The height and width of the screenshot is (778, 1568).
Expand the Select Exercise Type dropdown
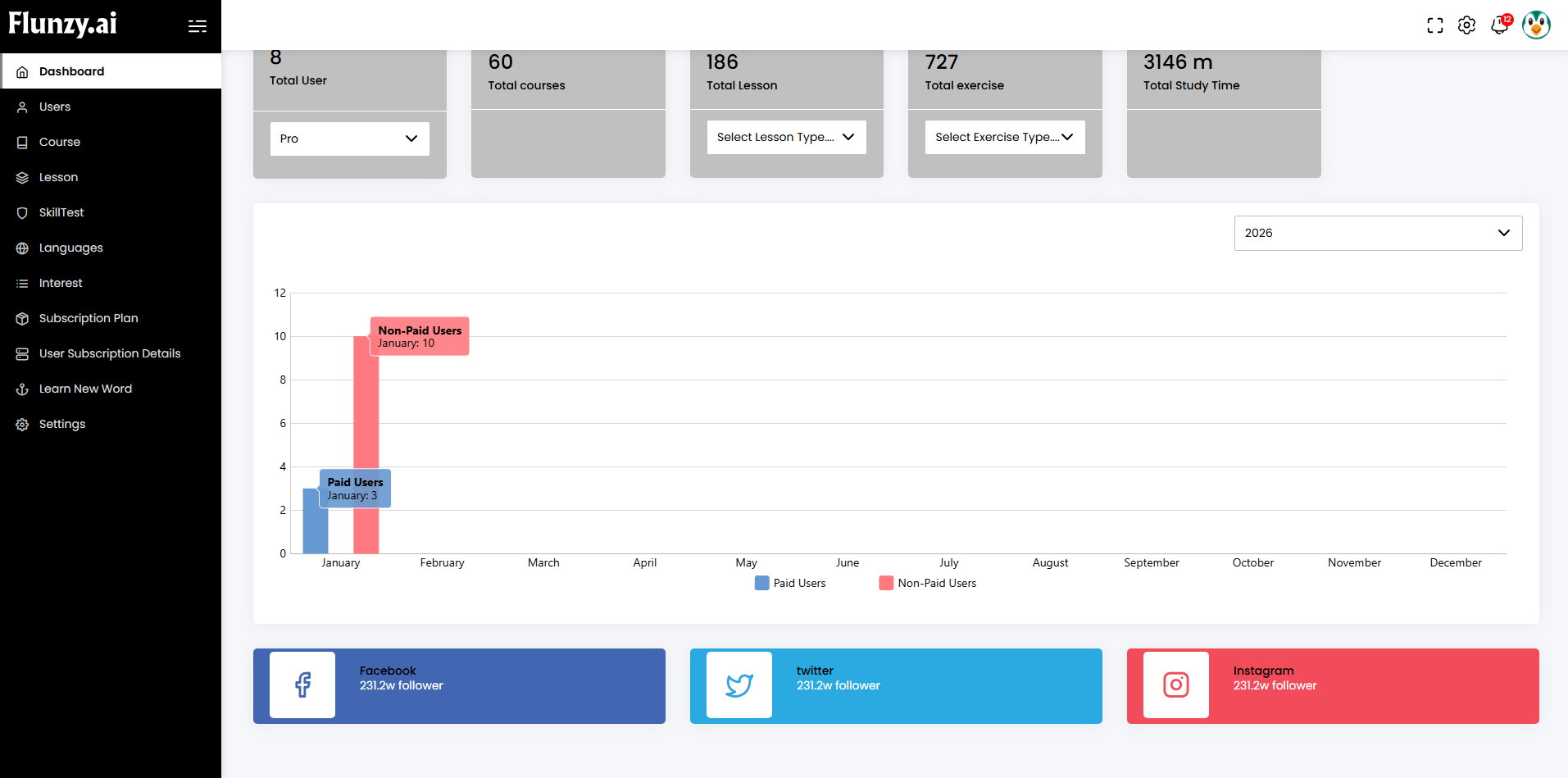[1004, 137]
